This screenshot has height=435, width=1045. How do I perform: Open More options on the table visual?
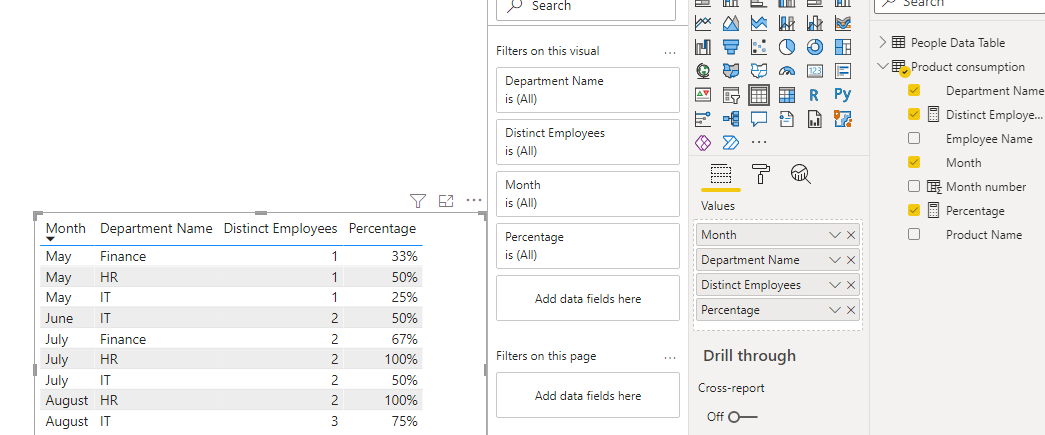click(x=474, y=201)
